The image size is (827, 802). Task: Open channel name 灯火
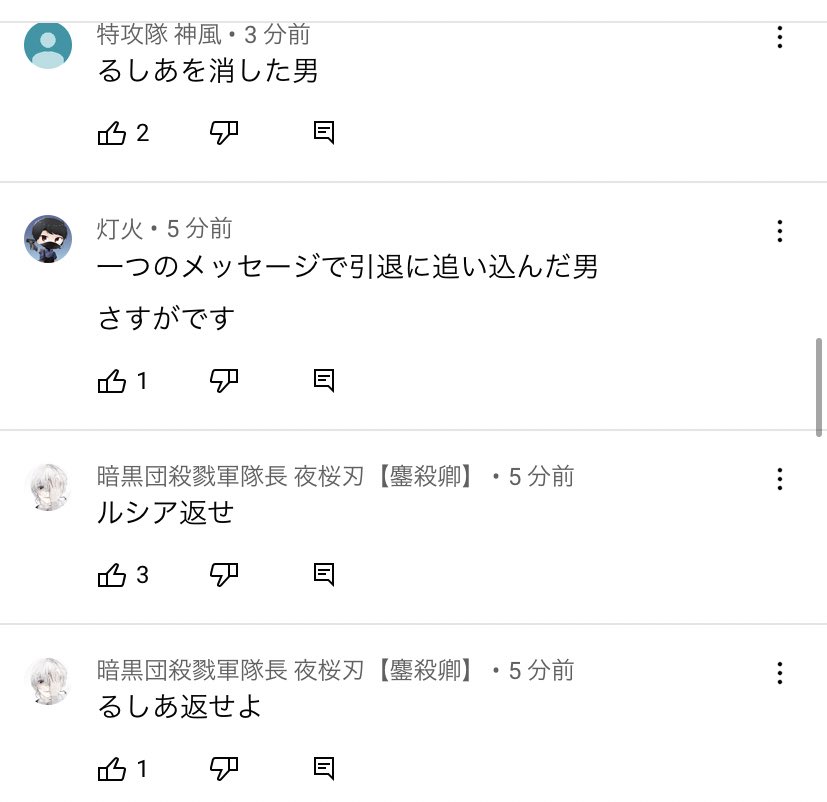click(119, 229)
